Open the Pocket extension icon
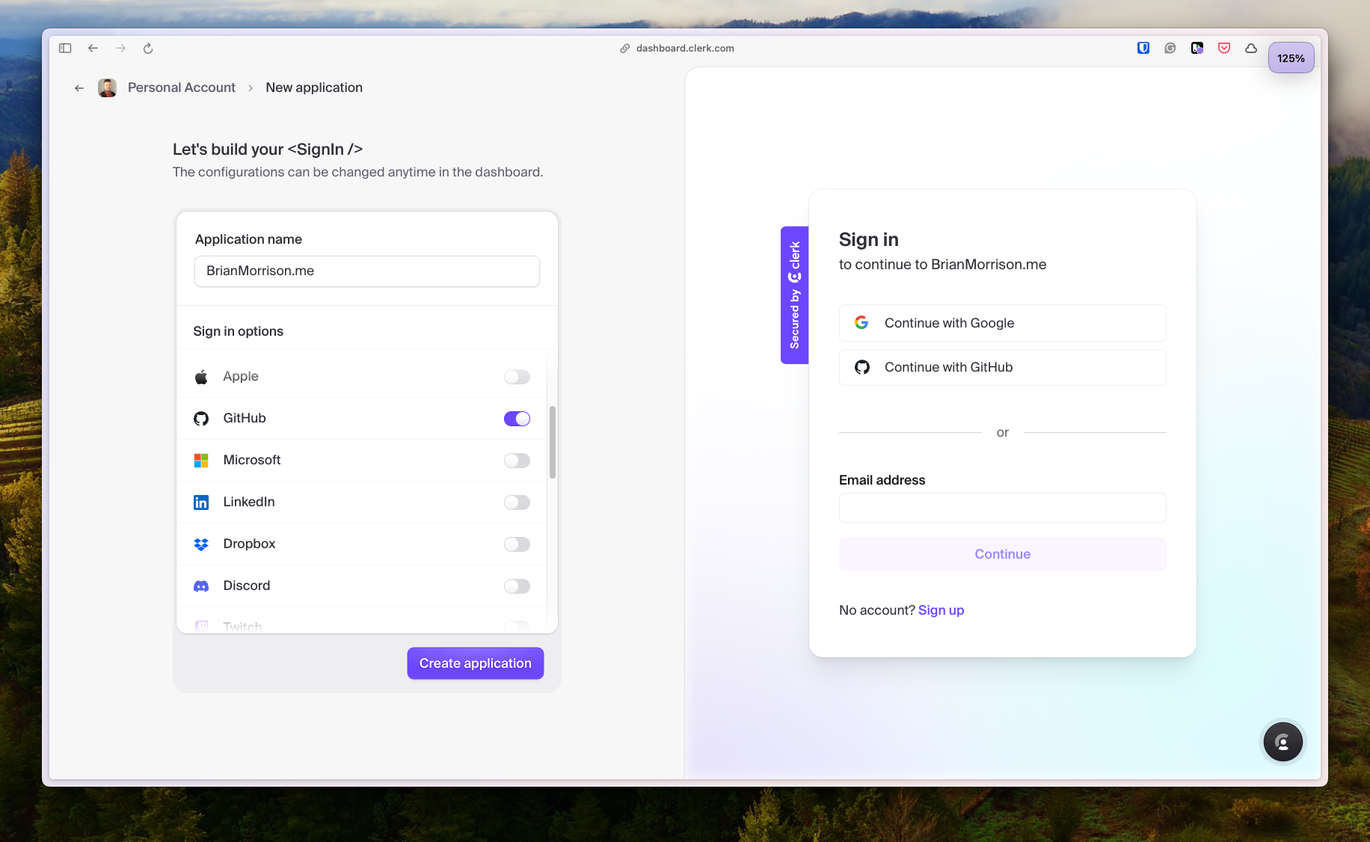This screenshot has width=1370, height=842. tap(1224, 48)
